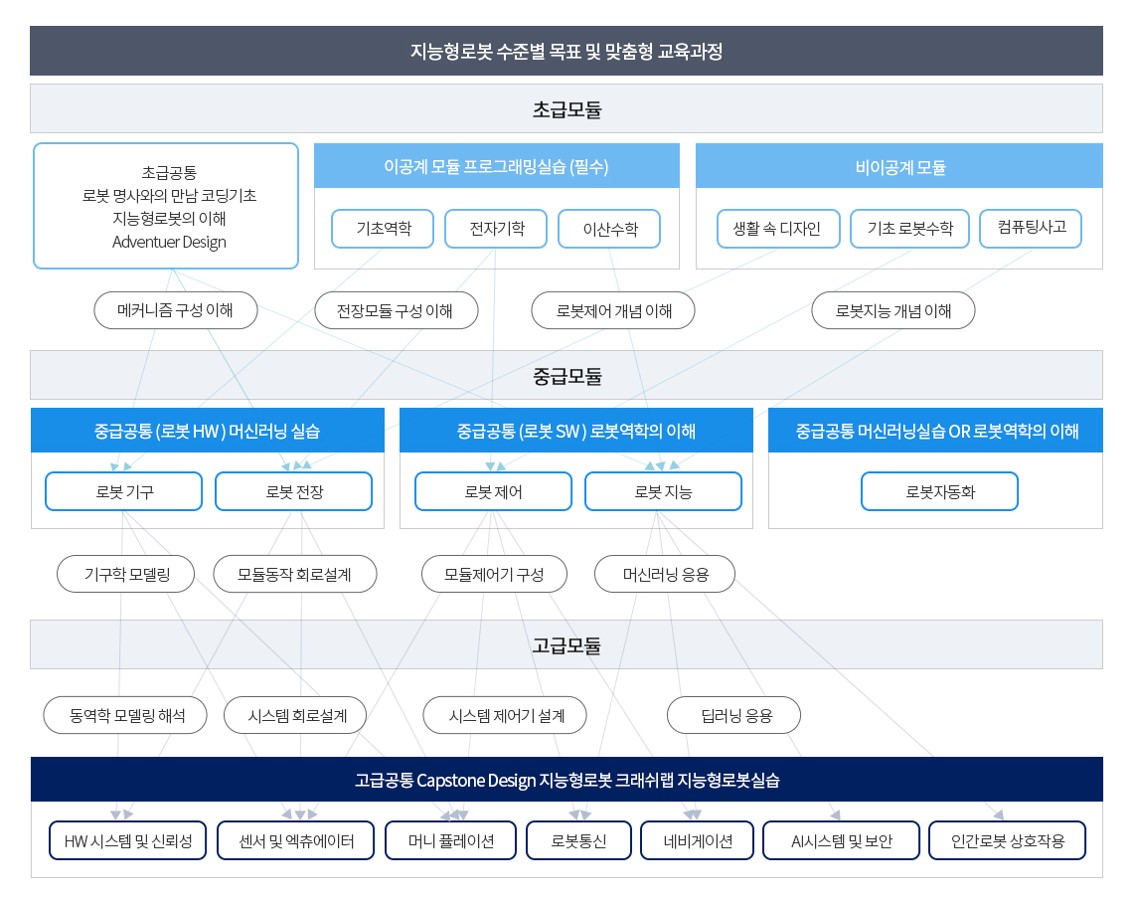This screenshot has height=905, width=1133.
Task: Open the 로봇자동화 module box
Action: point(939,491)
